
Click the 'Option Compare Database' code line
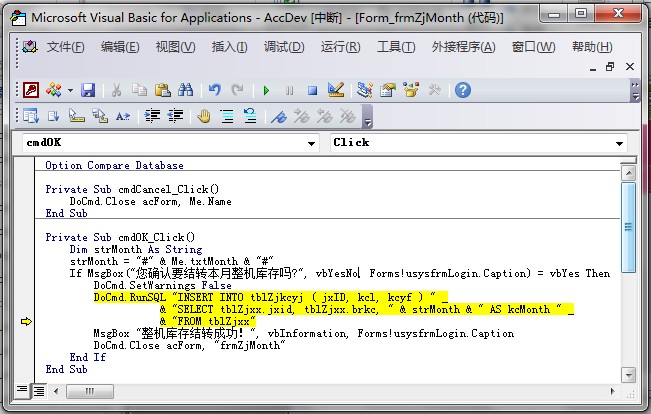[x=114, y=165]
